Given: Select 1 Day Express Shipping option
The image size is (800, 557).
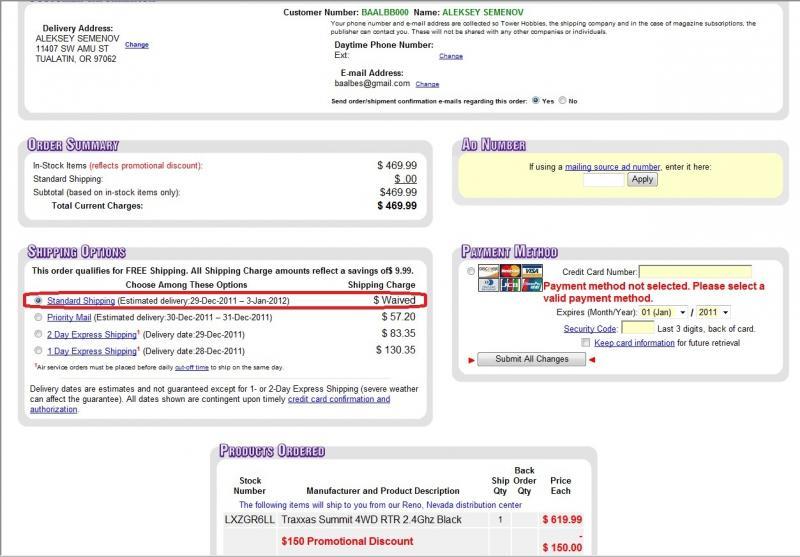Looking at the screenshot, I should [38, 351].
